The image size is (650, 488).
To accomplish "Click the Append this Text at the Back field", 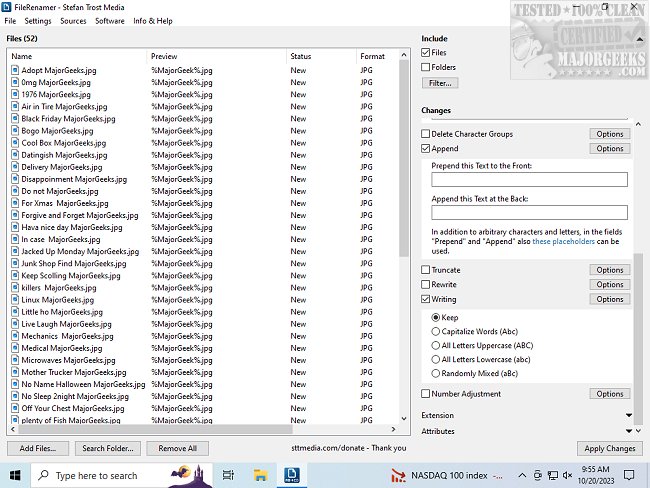I will [x=529, y=213].
